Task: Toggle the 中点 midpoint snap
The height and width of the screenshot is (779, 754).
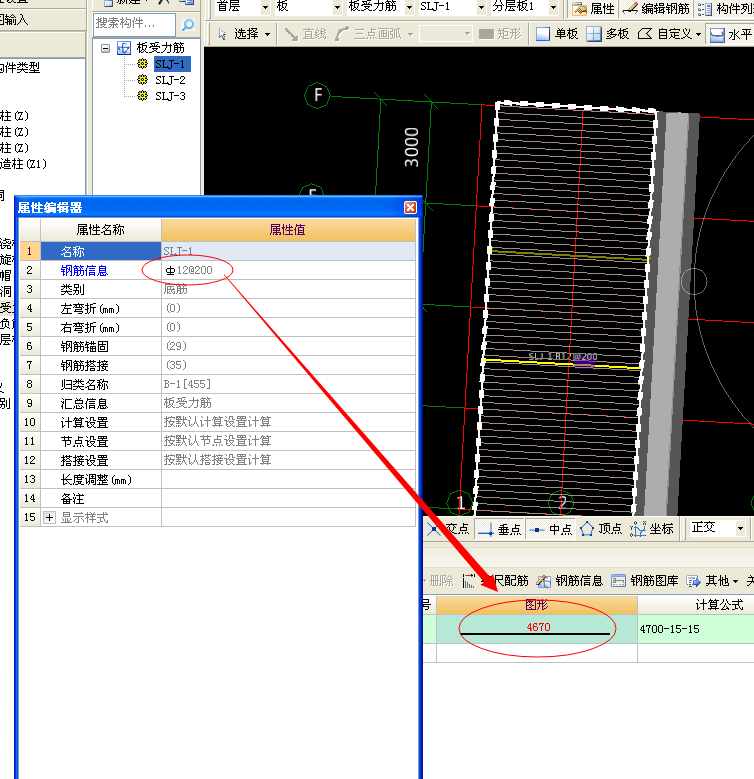Action: [550, 529]
